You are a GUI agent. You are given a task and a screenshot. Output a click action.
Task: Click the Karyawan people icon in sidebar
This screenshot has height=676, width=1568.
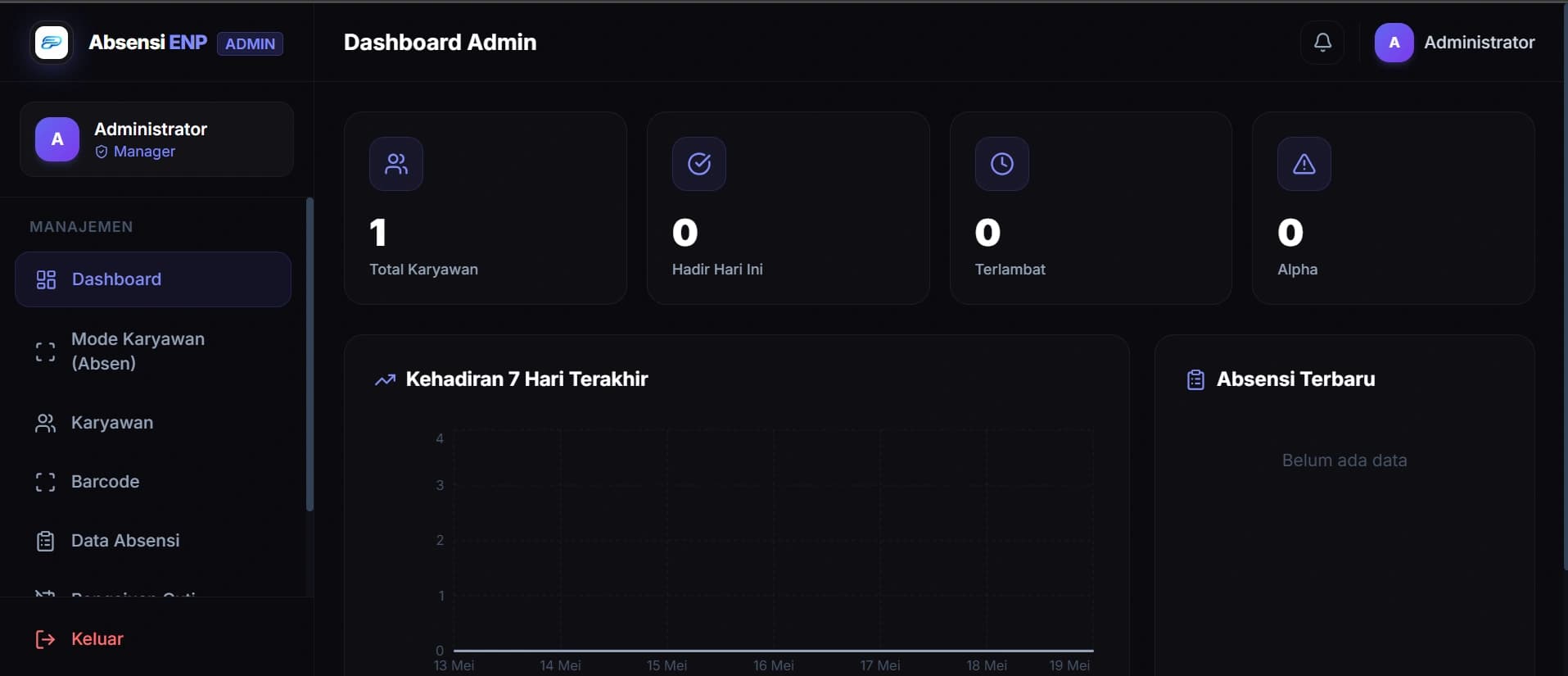tap(46, 423)
